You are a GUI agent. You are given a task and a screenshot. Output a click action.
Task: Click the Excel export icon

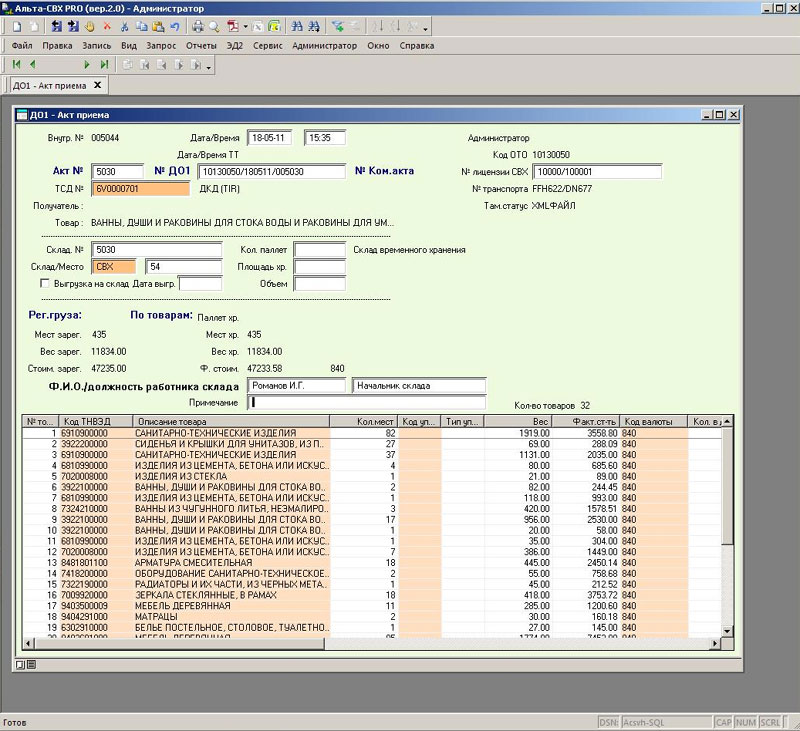click(x=258, y=26)
